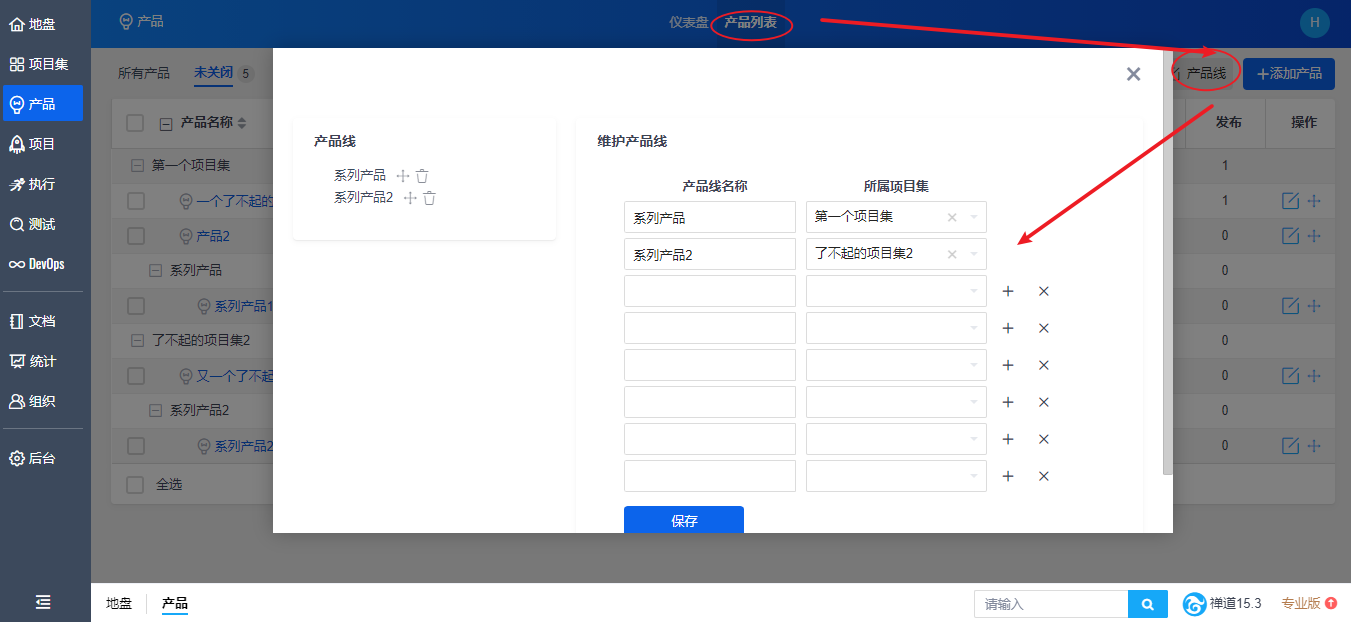Check the bottom 系列产品2 product row checkbox

pos(135,446)
